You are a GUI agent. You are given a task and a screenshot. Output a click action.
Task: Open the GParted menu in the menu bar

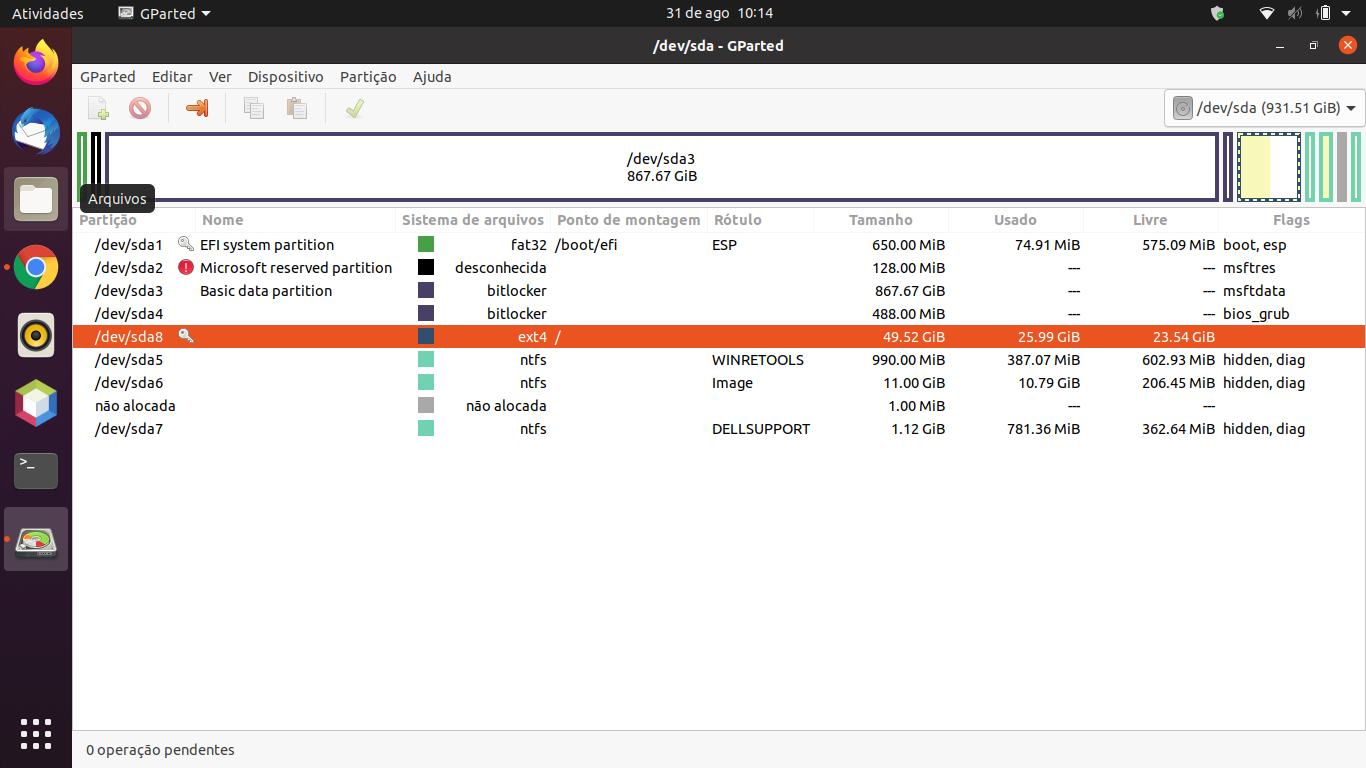(x=108, y=77)
